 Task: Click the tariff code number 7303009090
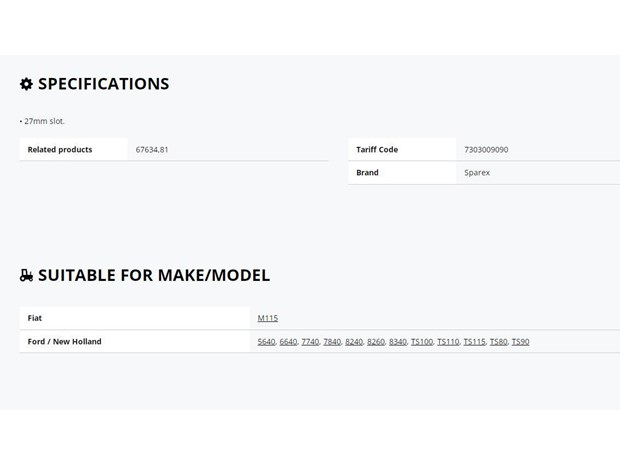pos(486,149)
